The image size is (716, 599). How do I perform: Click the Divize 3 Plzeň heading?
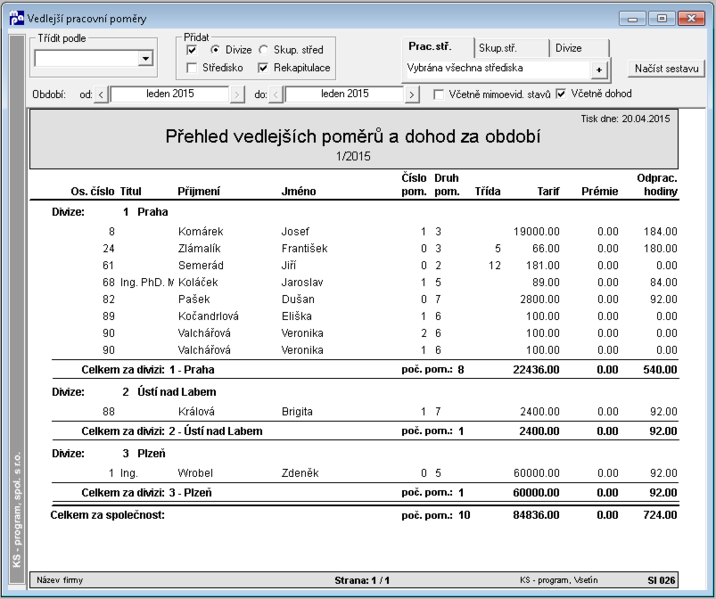(109, 454)
